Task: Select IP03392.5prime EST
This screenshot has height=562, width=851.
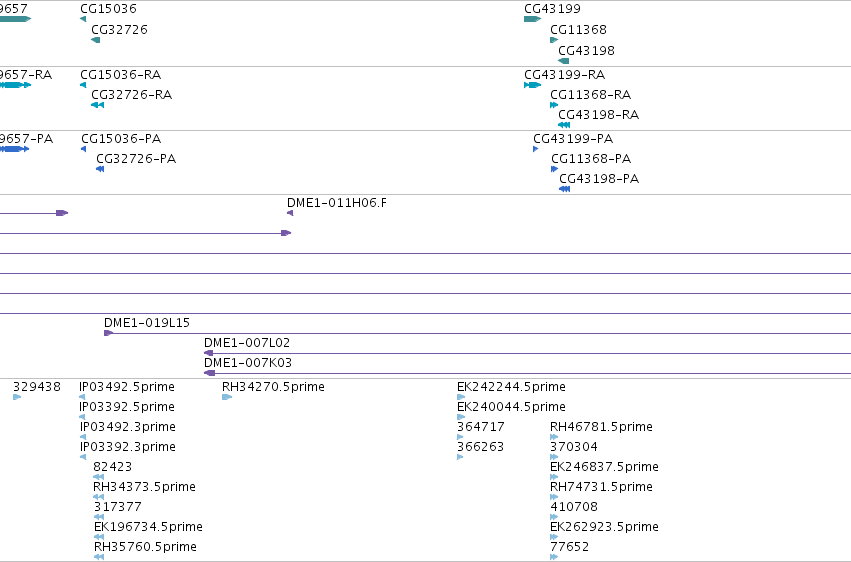Action: (x=127, y=406)
